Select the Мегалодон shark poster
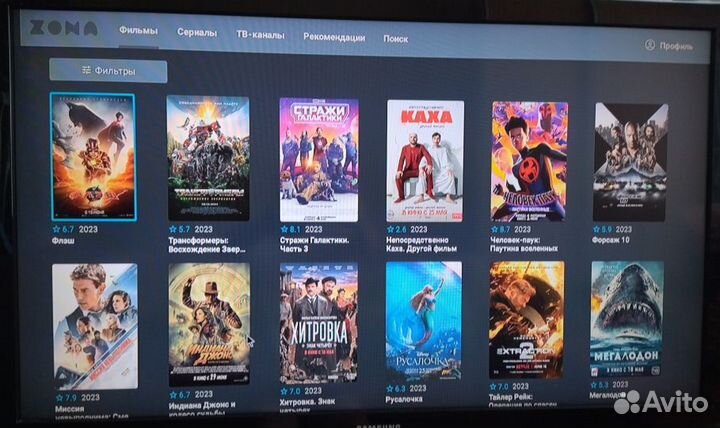 627,319
